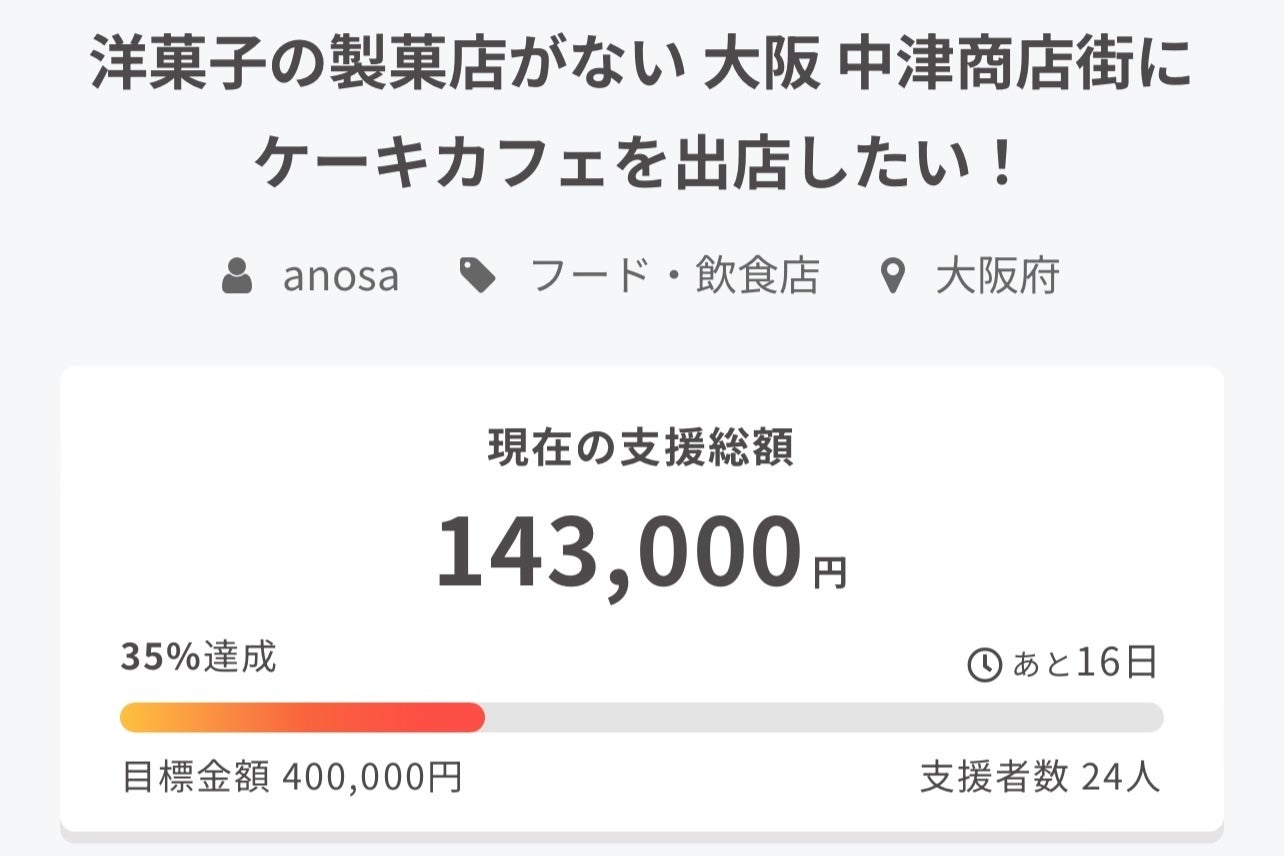1284x856 pixels.
Task: Select the 大阪府 location link
Action: click(997, 276)
